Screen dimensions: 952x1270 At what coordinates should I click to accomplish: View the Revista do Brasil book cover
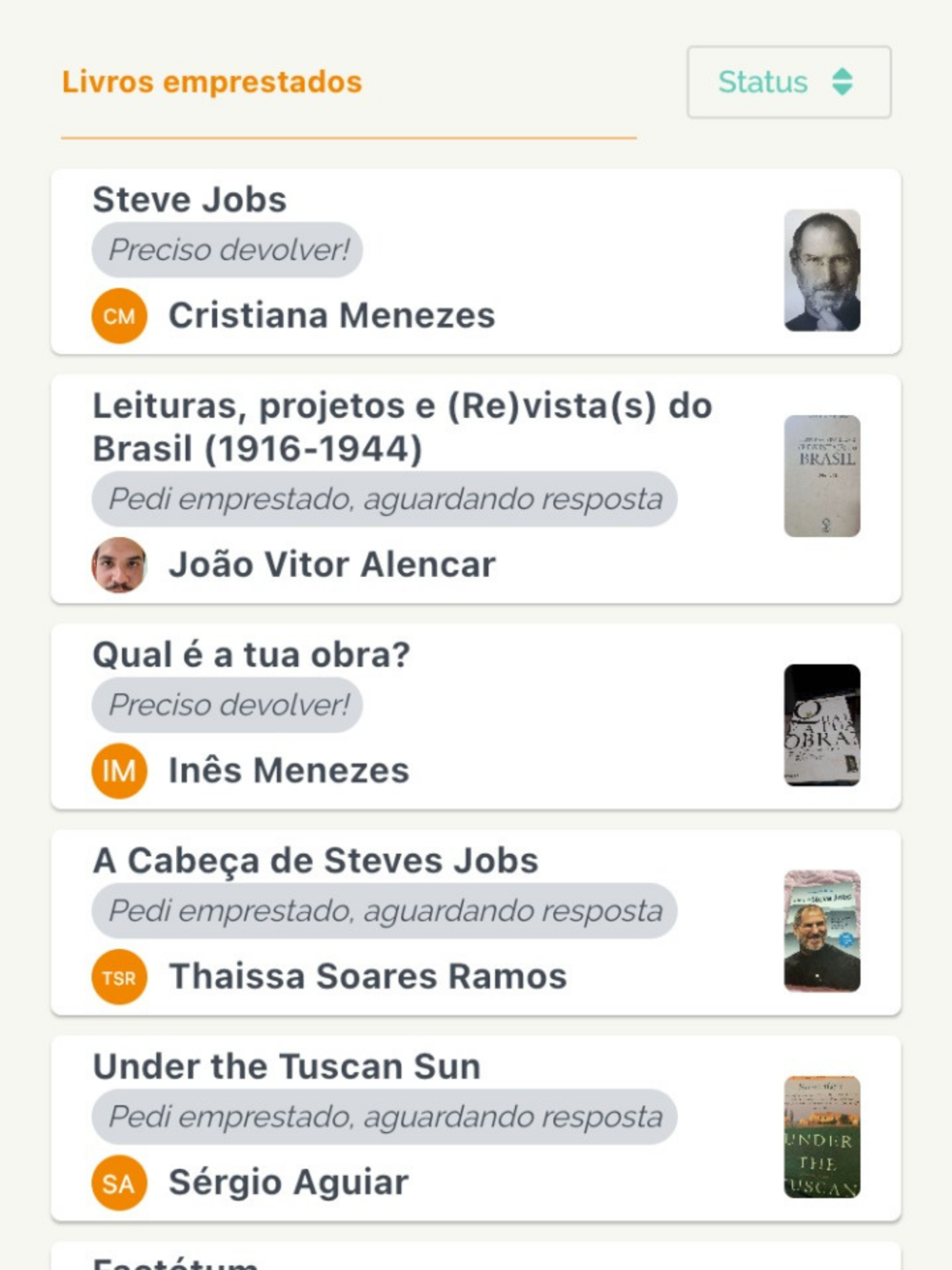tap(822, 476)
